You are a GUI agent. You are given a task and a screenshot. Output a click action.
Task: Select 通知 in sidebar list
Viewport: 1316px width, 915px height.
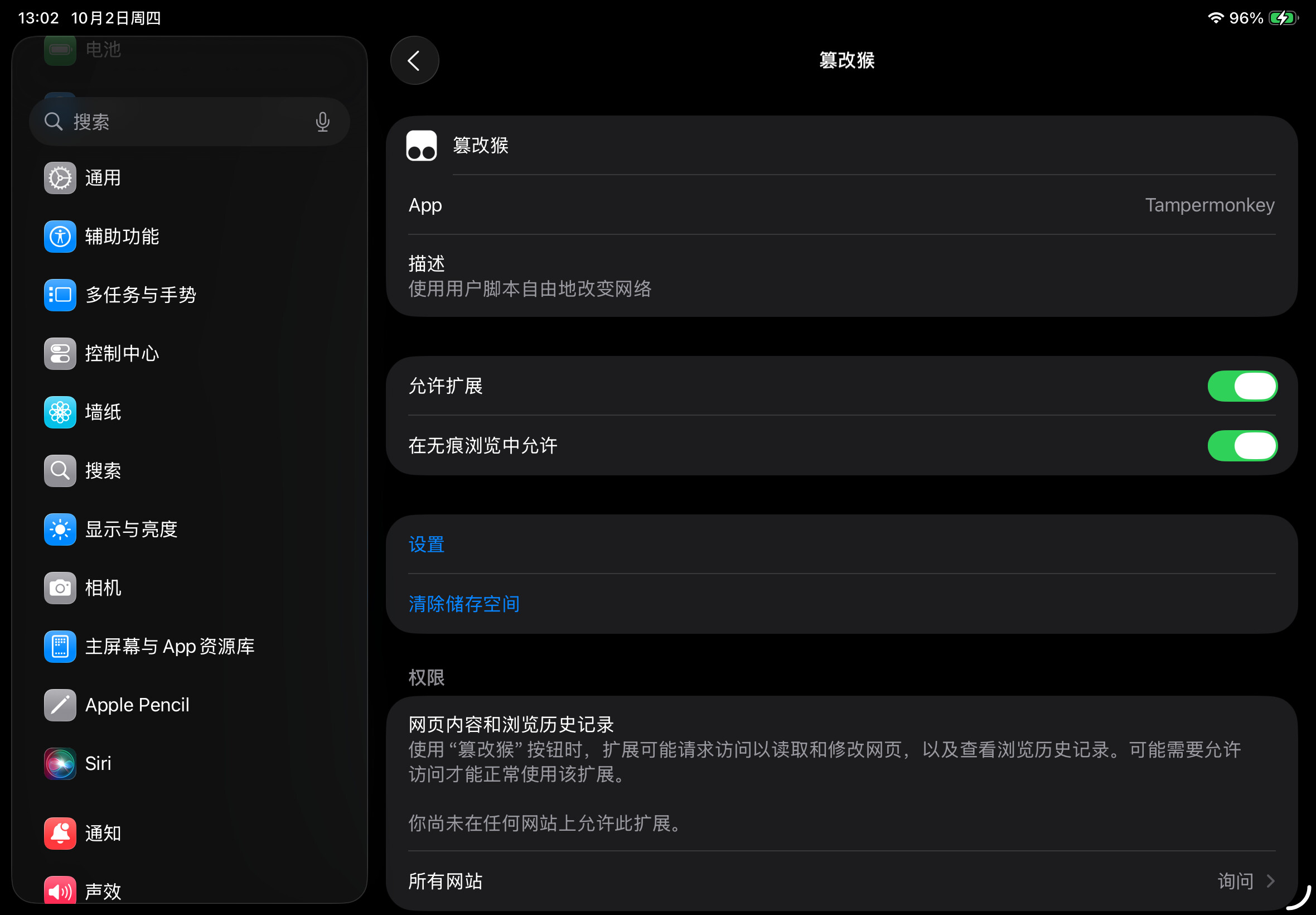click(103, 833)
